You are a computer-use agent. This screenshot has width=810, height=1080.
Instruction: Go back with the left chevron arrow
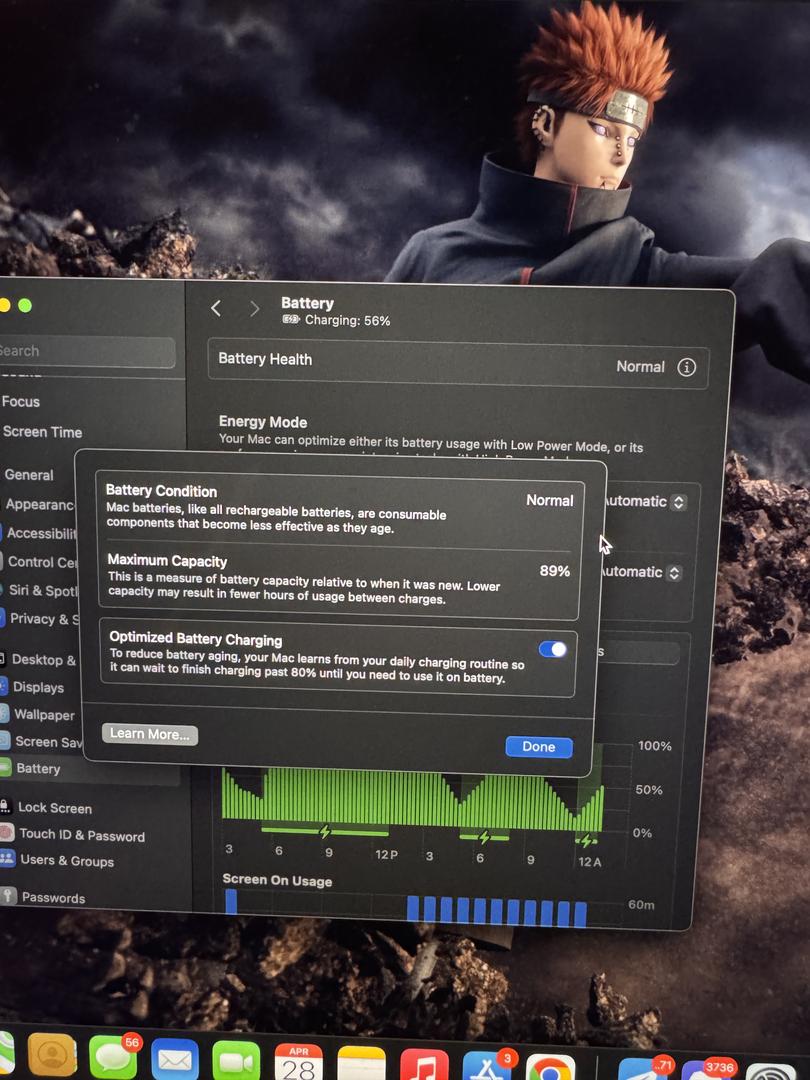click(216, 308)
